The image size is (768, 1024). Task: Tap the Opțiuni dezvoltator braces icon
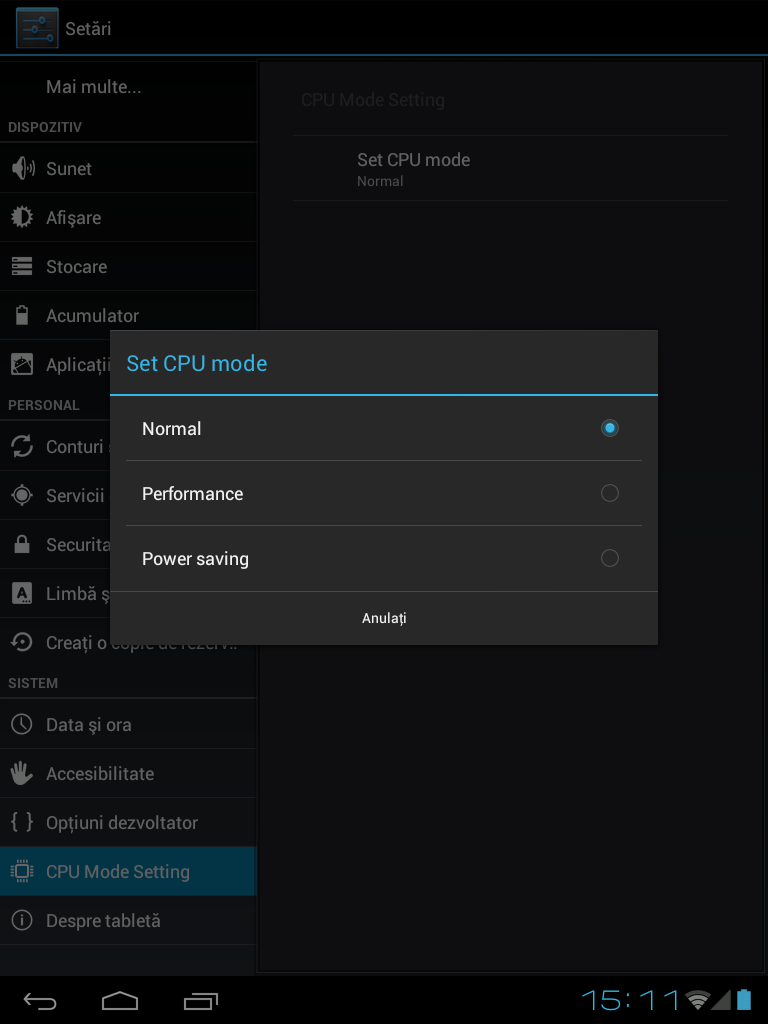click(x=22, y=822)
